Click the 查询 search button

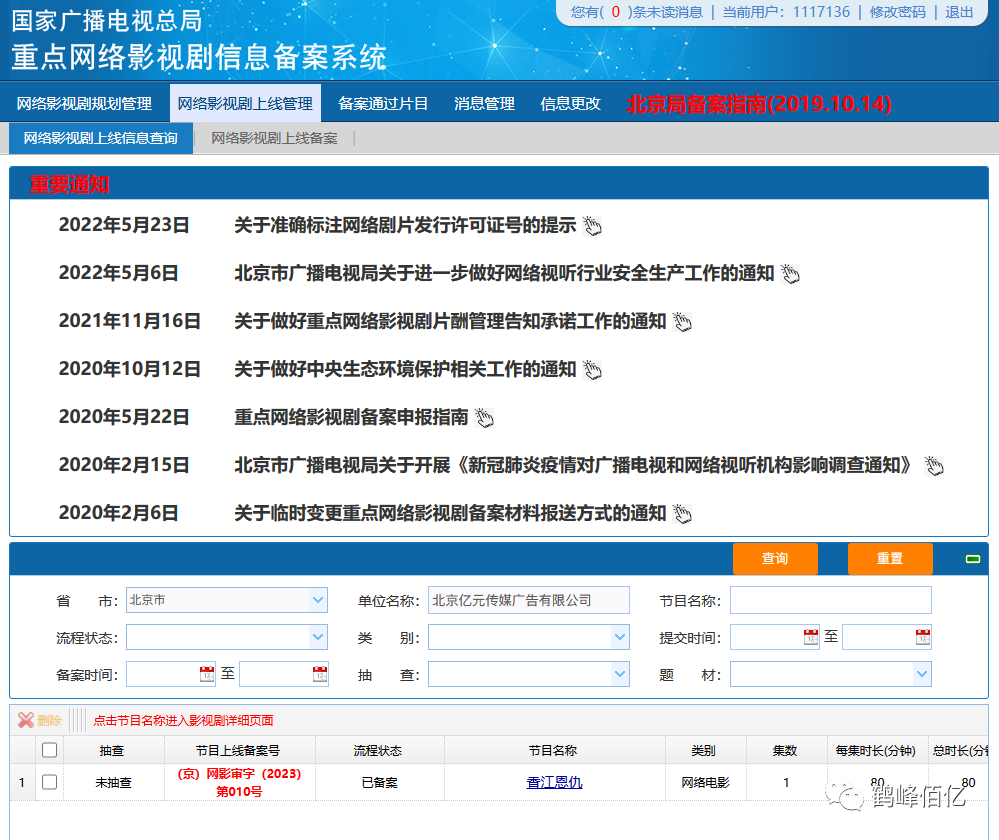(775, 559)
